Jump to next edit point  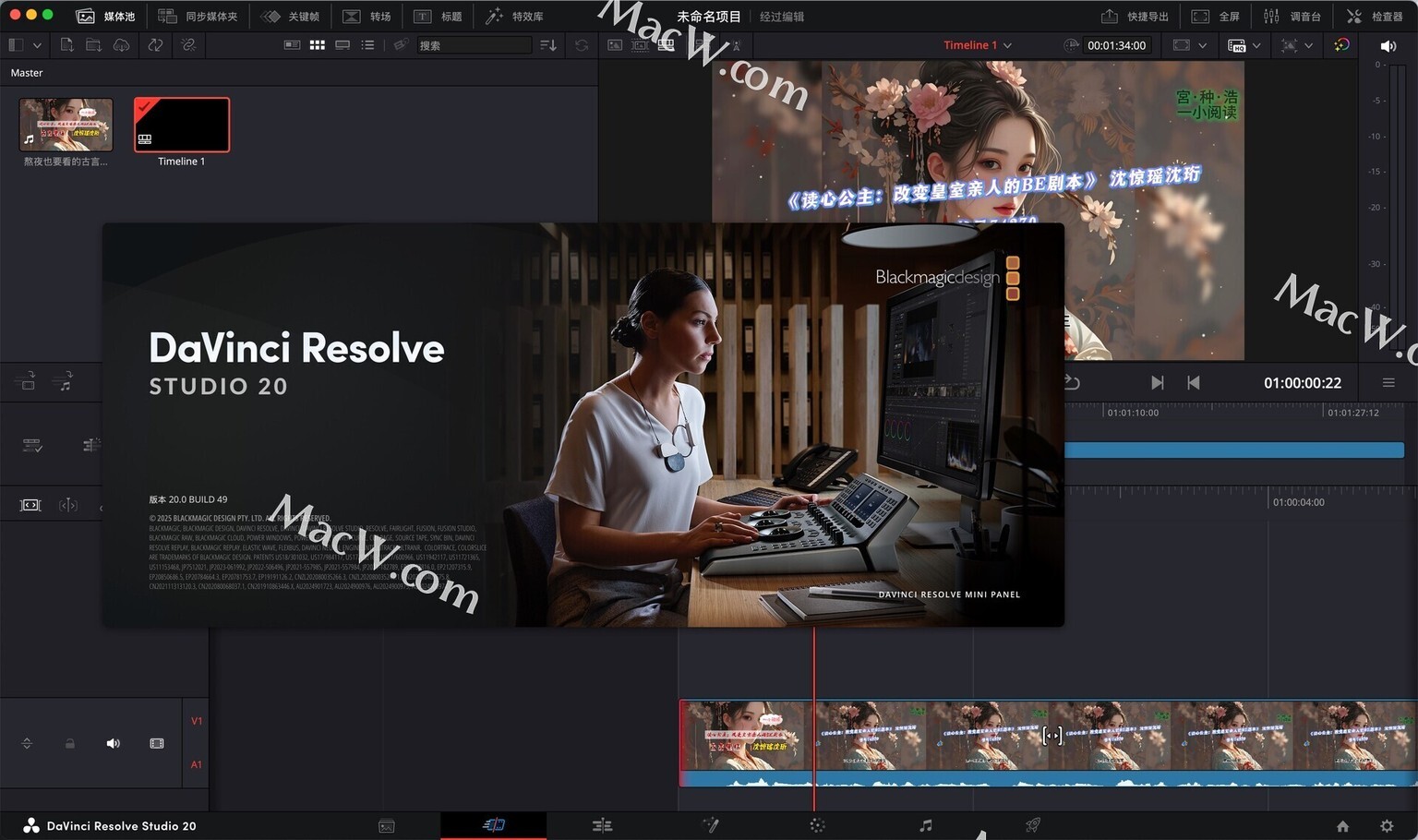coord(1158,382)
